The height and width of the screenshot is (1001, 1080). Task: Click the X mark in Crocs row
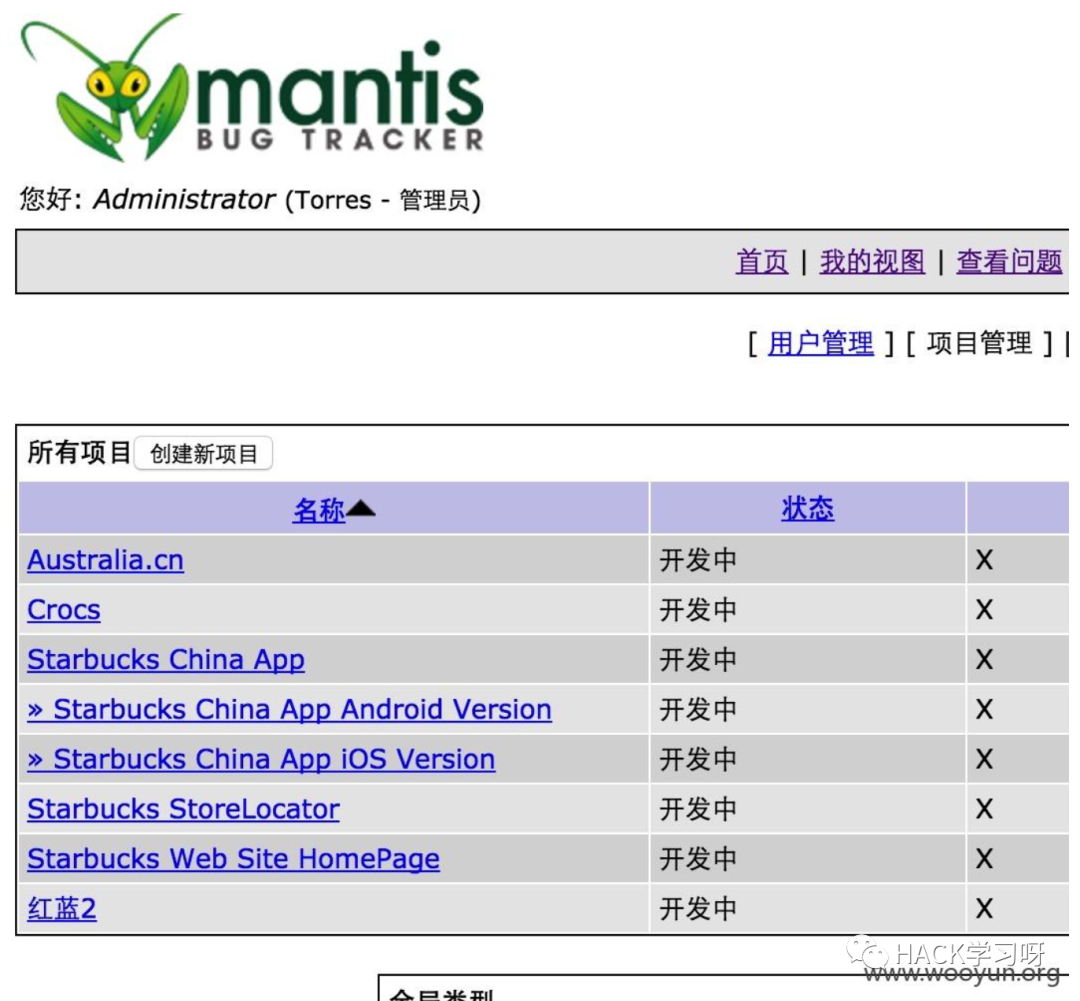point(984,610)
